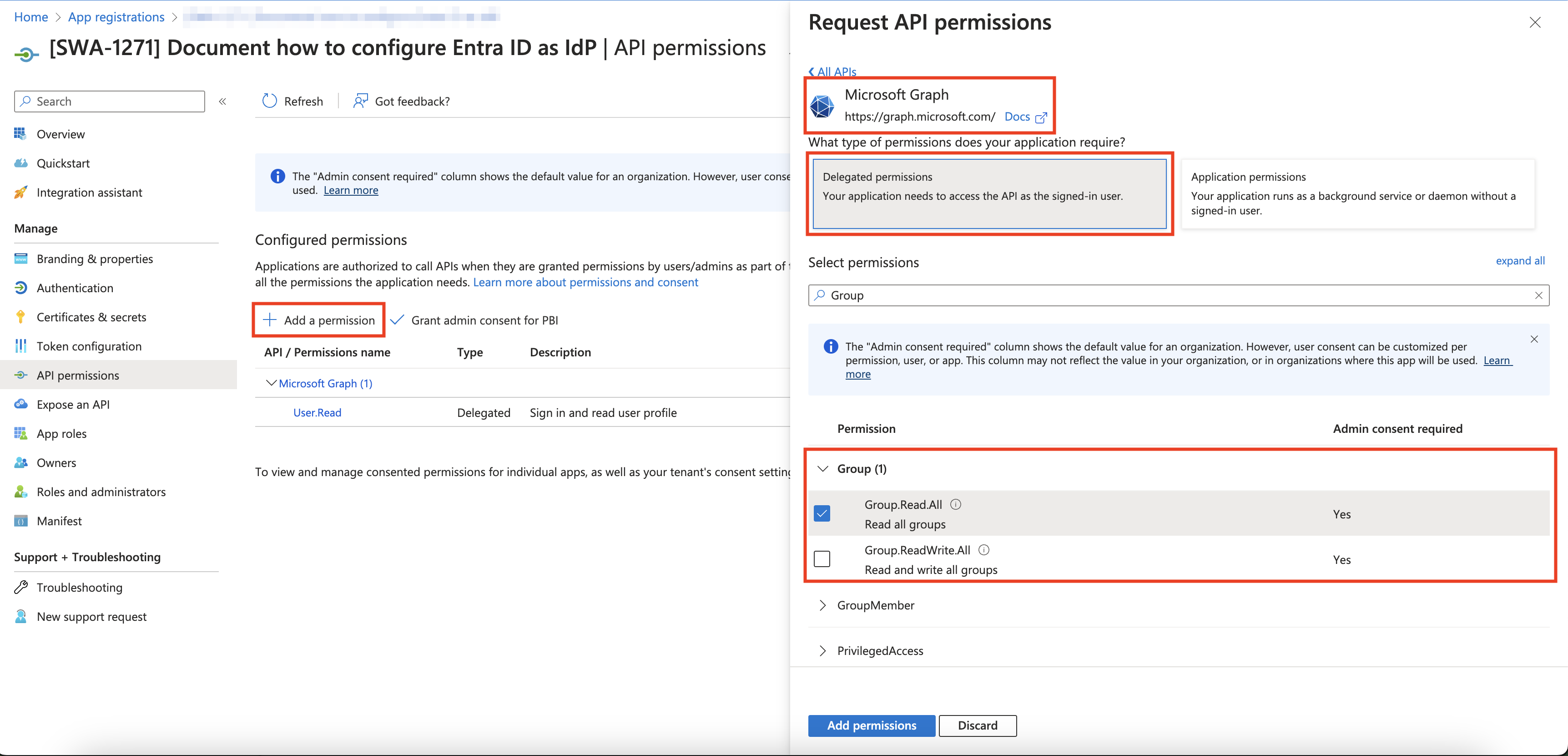The width and height of the screenshot is (1568, 756).
Task: Click Learn more in left info banner
Action: [x=351, y=190]
